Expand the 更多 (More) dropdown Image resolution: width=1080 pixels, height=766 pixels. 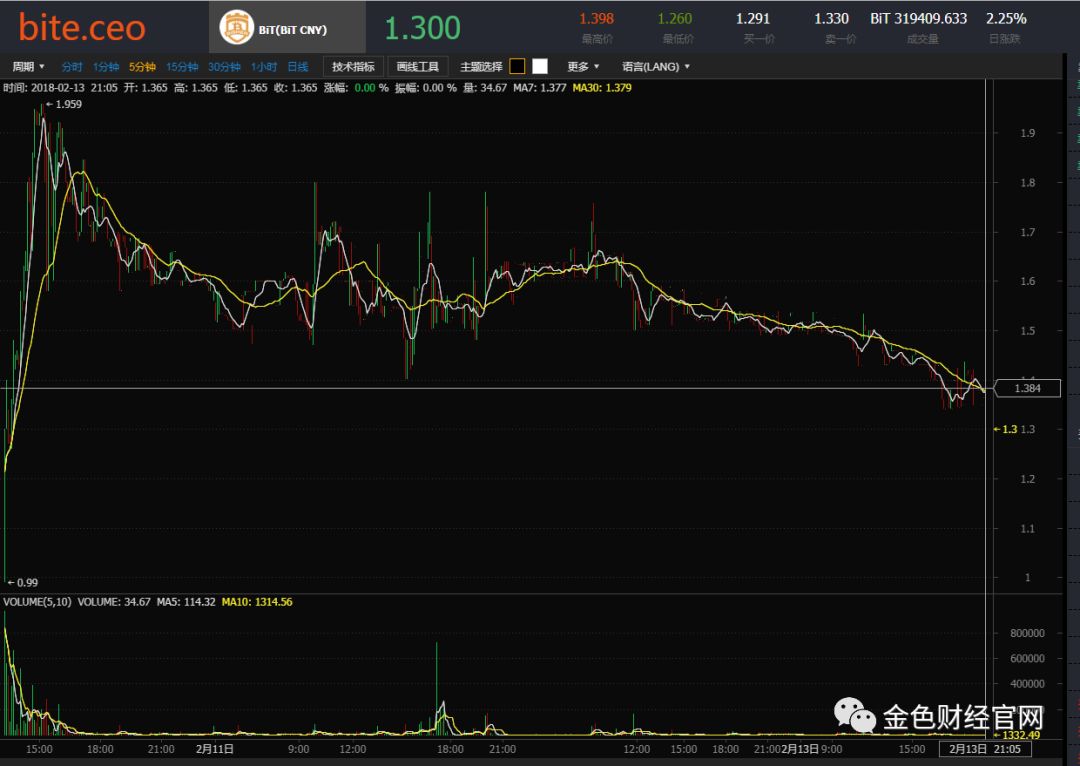point(581,66)
